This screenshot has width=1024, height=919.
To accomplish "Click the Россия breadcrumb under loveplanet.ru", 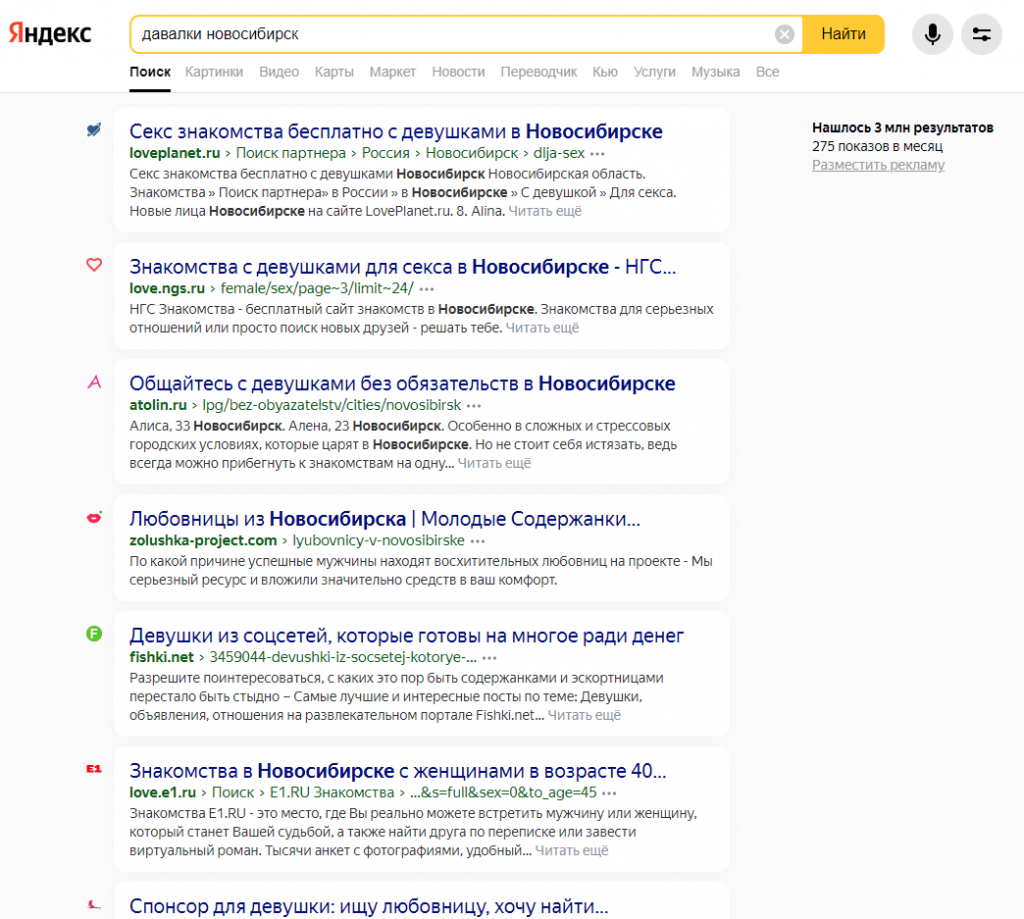I will pyautogui.click(x=386, y=153).
